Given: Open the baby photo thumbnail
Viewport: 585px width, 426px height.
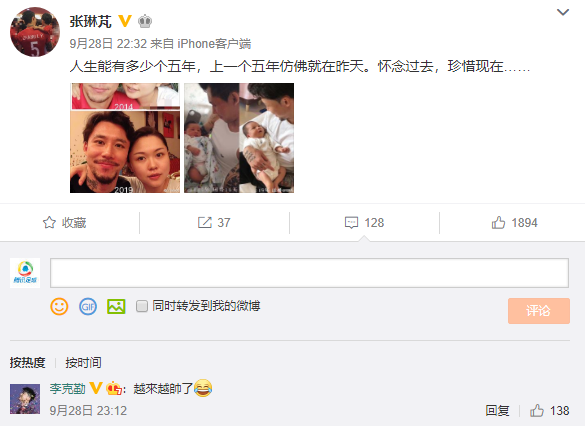Looking at the screenshot, I should tap(239, 138).
